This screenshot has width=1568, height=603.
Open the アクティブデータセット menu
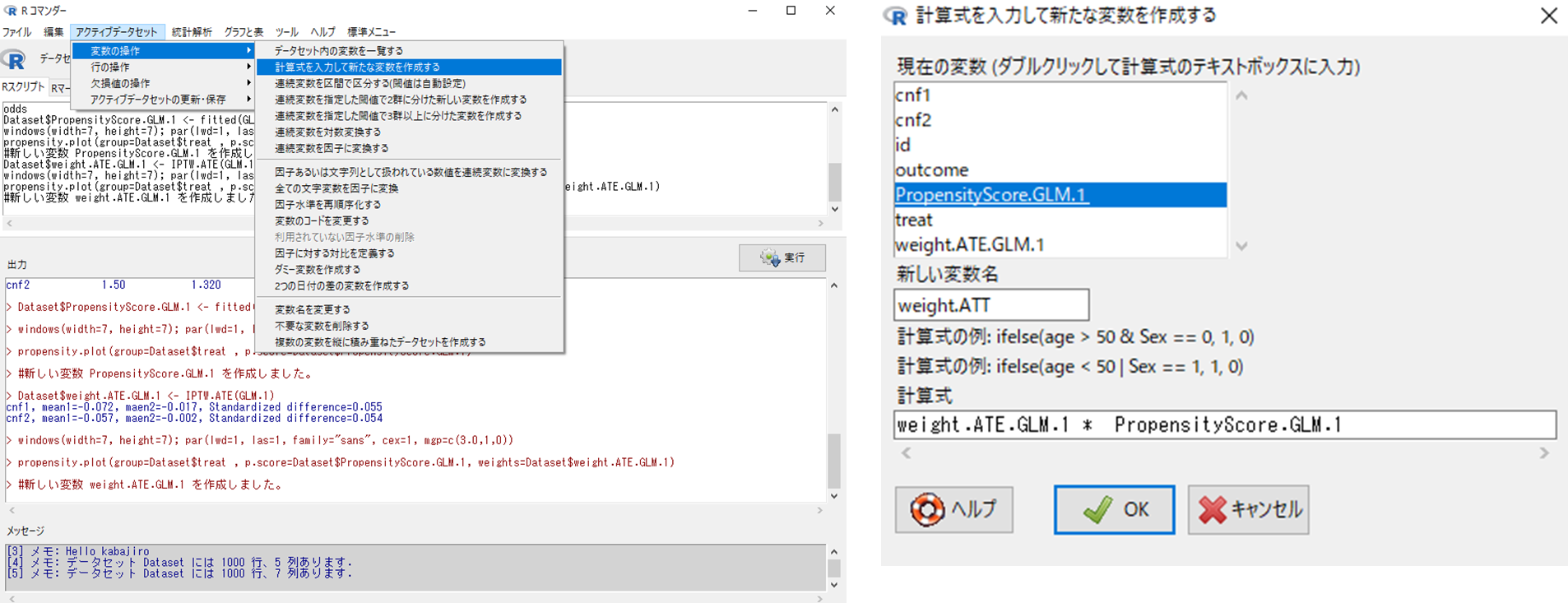tap(117, 32)
